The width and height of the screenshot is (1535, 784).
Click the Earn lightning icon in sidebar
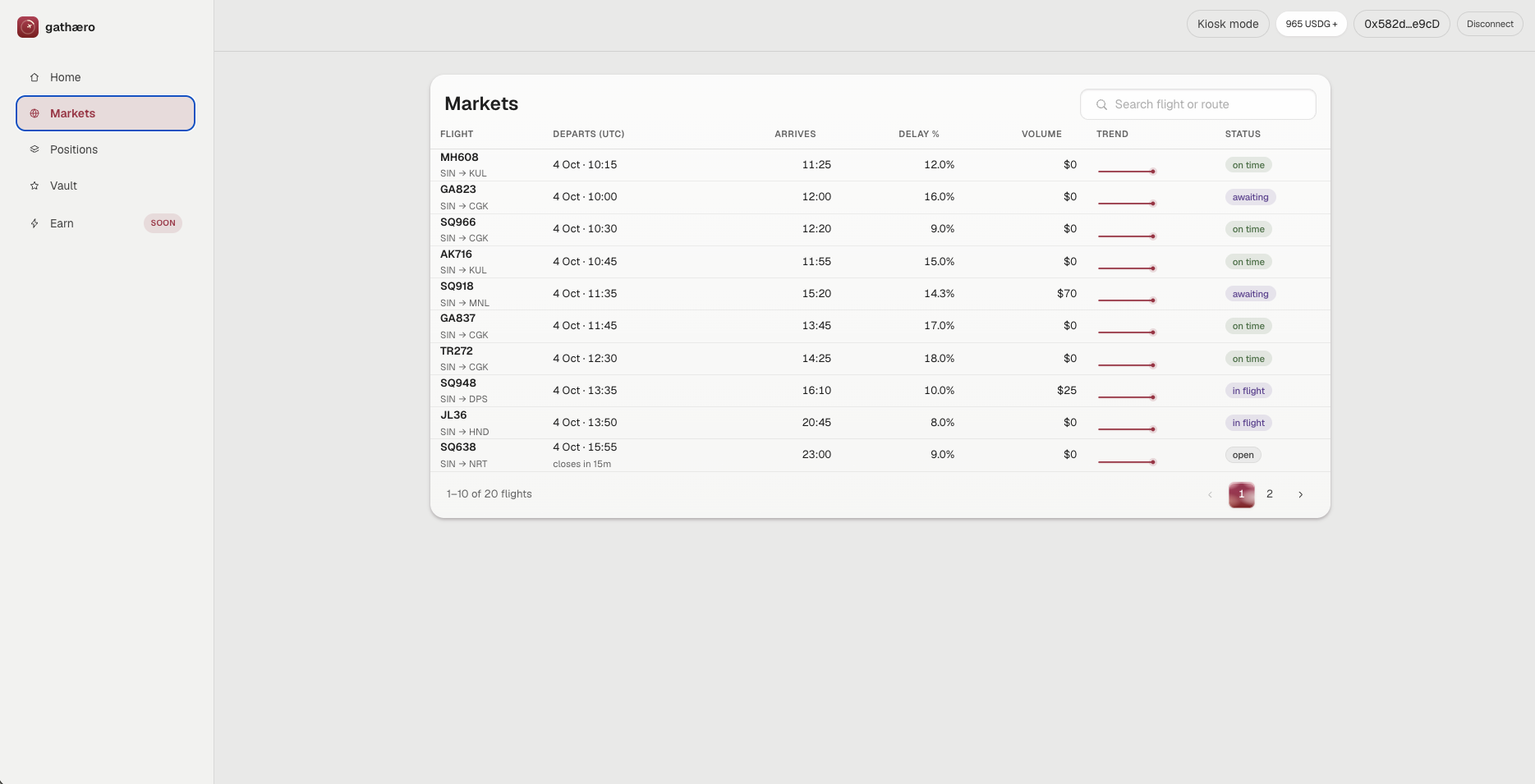34,223
